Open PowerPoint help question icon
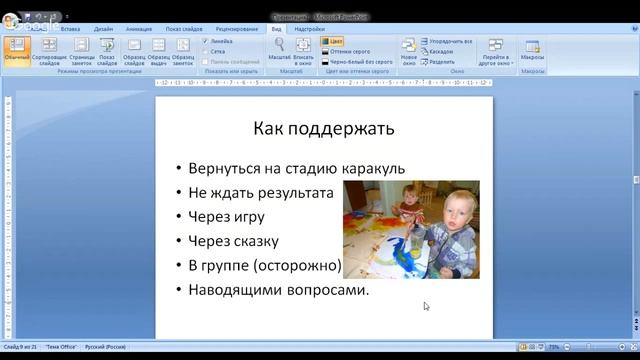 [635, 29]
